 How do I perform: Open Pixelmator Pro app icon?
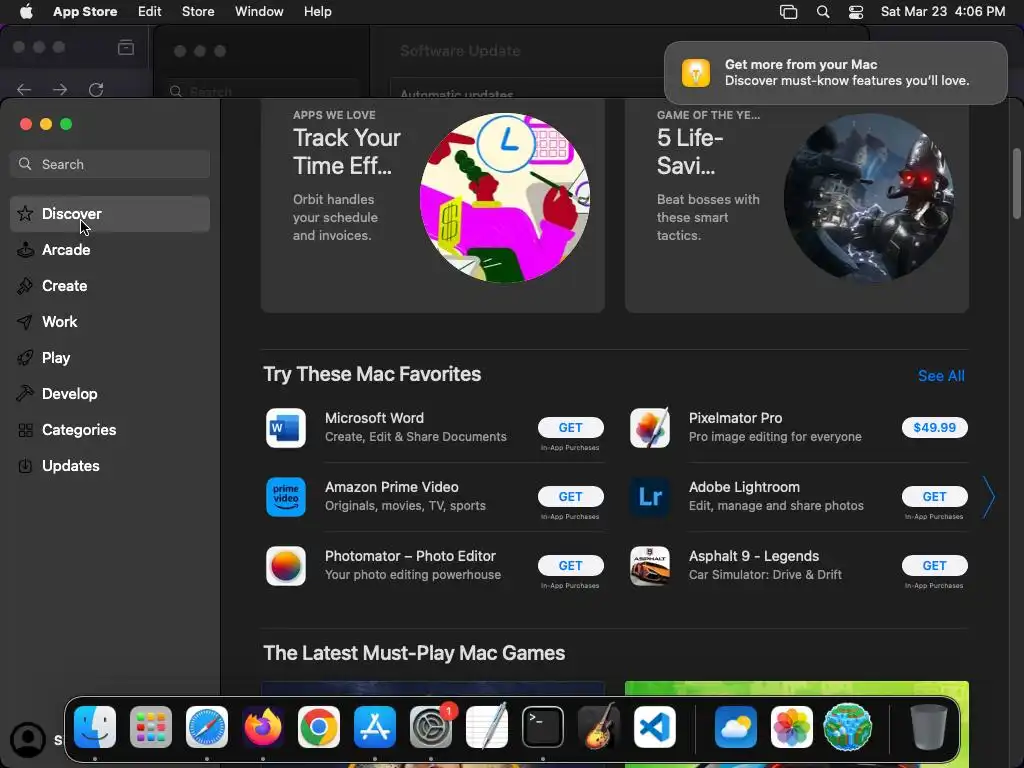(650, 428)
